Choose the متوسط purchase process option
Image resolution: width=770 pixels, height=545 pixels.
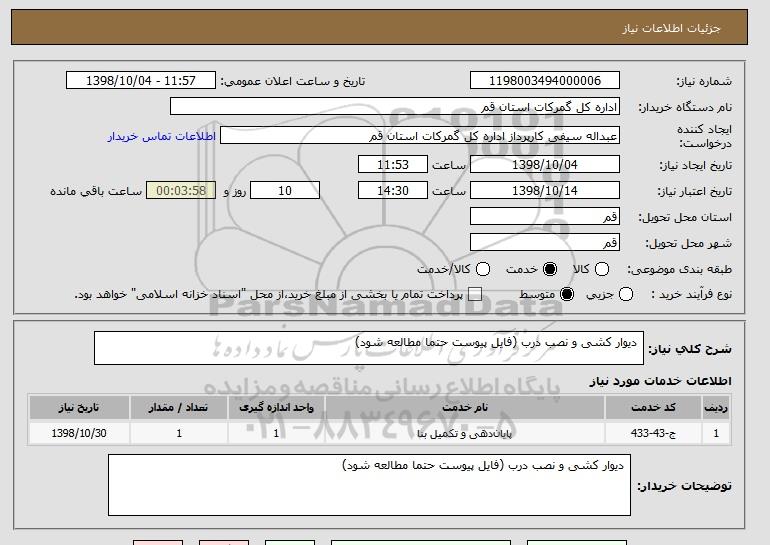tap(567, 294)
